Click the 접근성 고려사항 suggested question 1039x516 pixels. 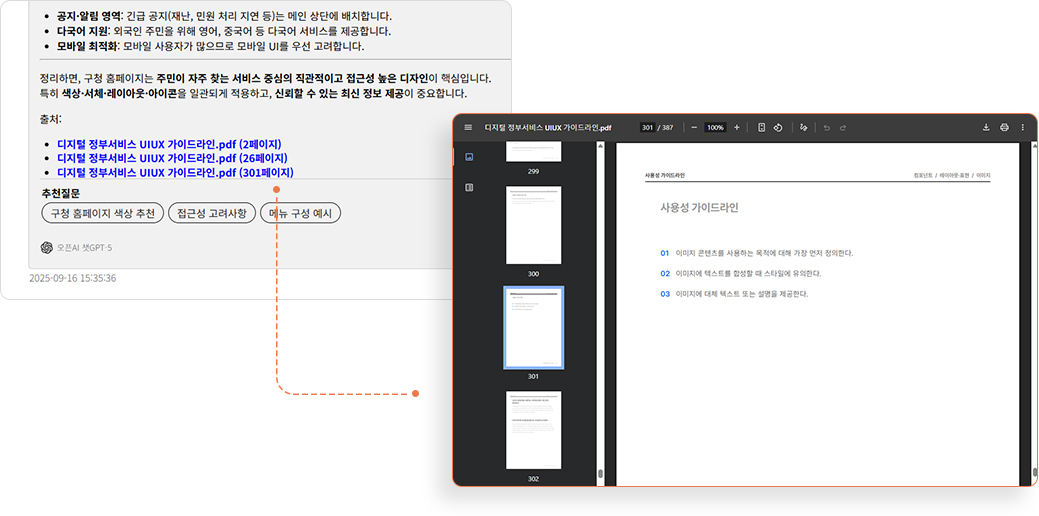[x=212, y=213]
